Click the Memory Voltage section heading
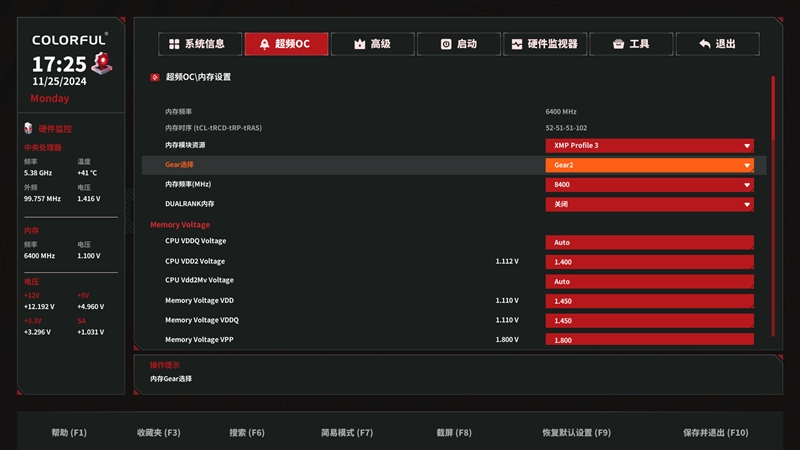The height and width of the screenshot is (450, 800). point(180,224)
